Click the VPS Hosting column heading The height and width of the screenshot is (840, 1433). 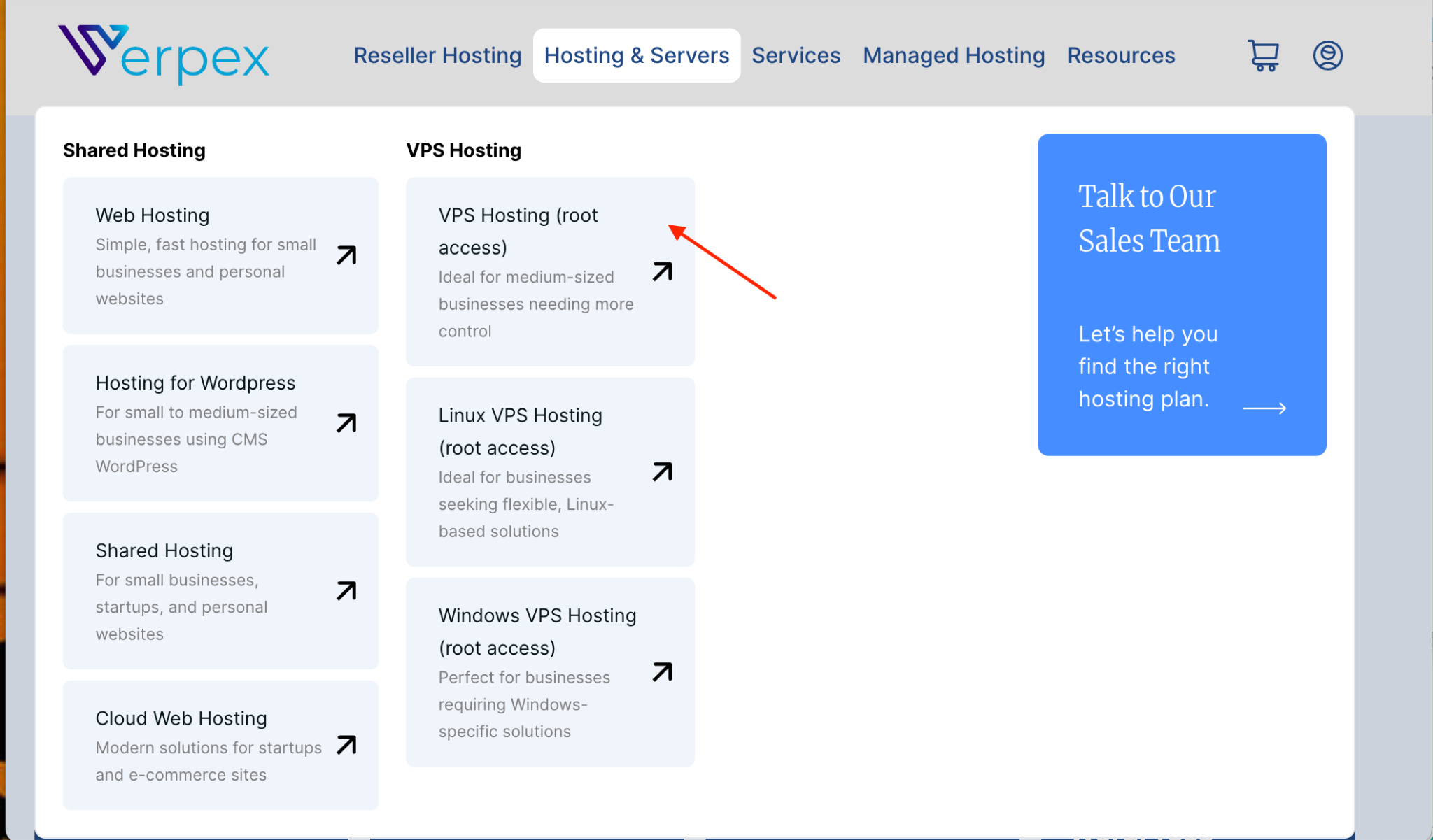click(464, 150)
